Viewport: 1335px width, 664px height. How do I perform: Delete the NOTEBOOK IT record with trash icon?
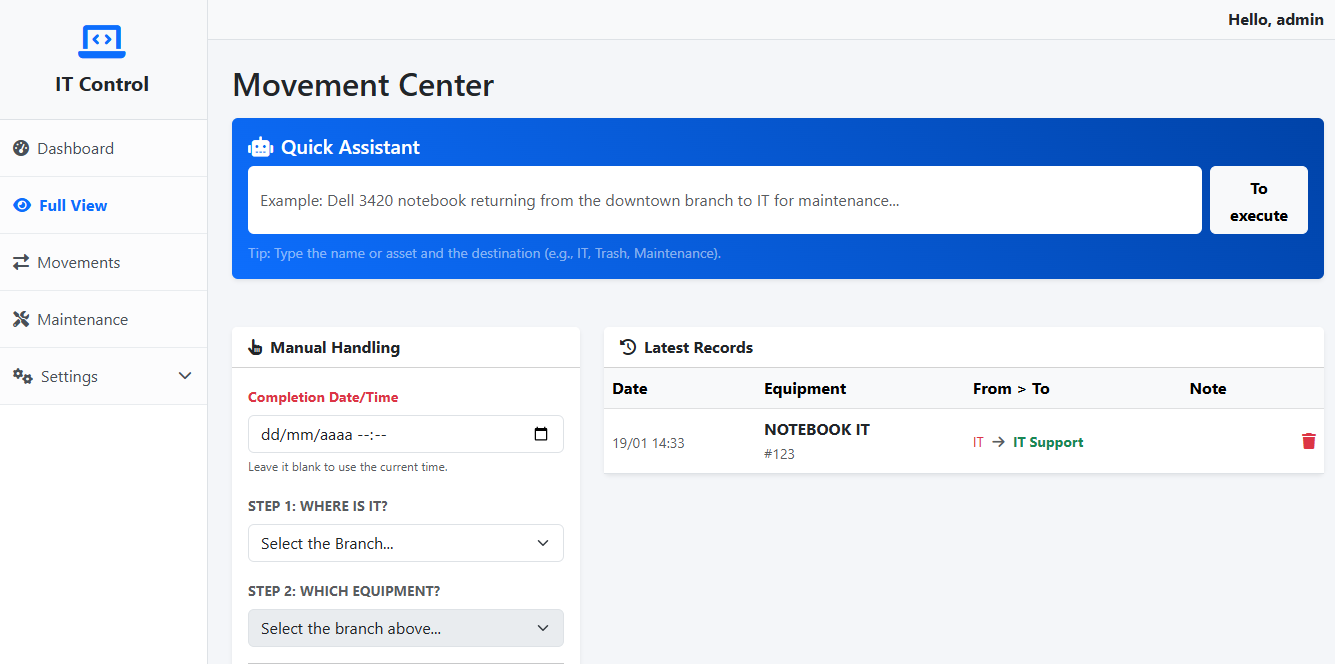1308,441
